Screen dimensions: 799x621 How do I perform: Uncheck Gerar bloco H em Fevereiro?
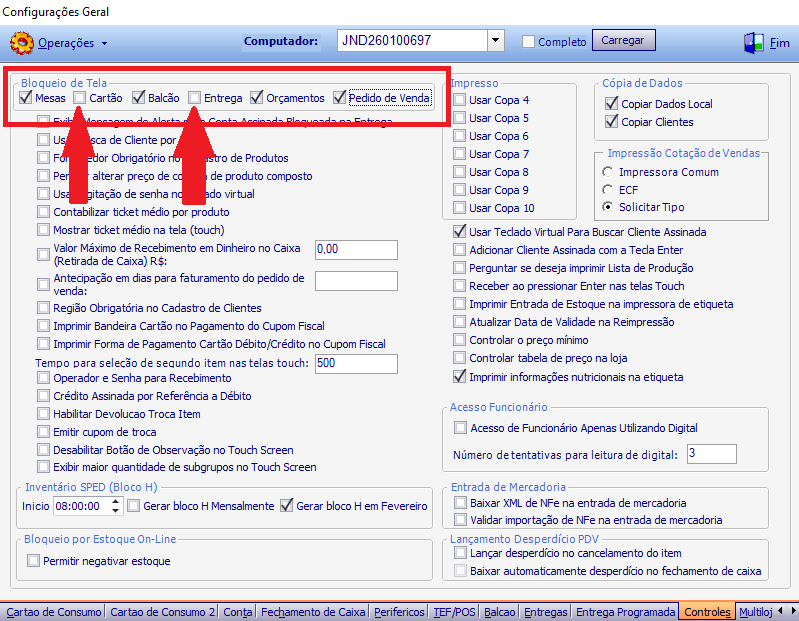click(286, 506)
